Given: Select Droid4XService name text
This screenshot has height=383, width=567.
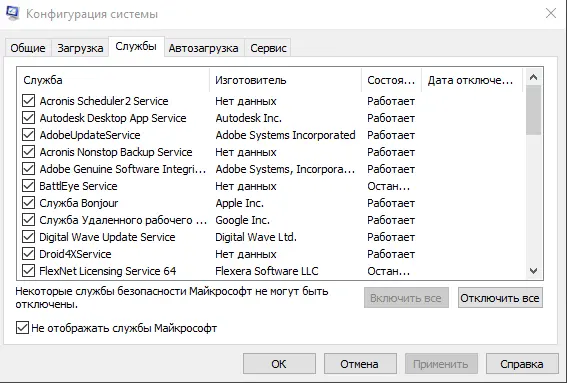Looking at the screenshot, I should click(x=75, y=254).
